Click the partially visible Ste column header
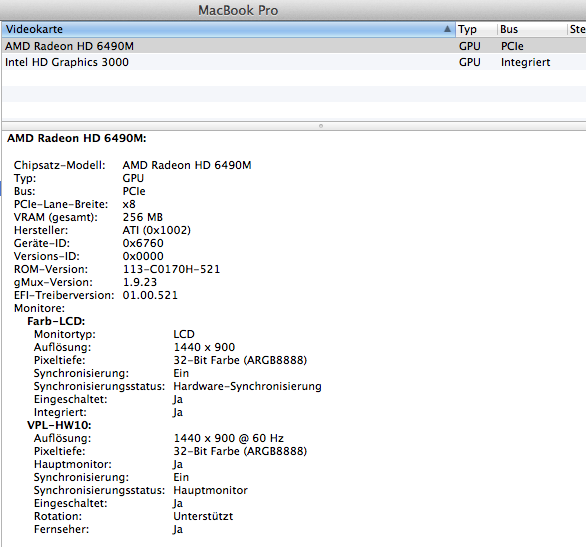Image resolution: width=586 pixels, height=547 pixels. click(x=577, y=29)
